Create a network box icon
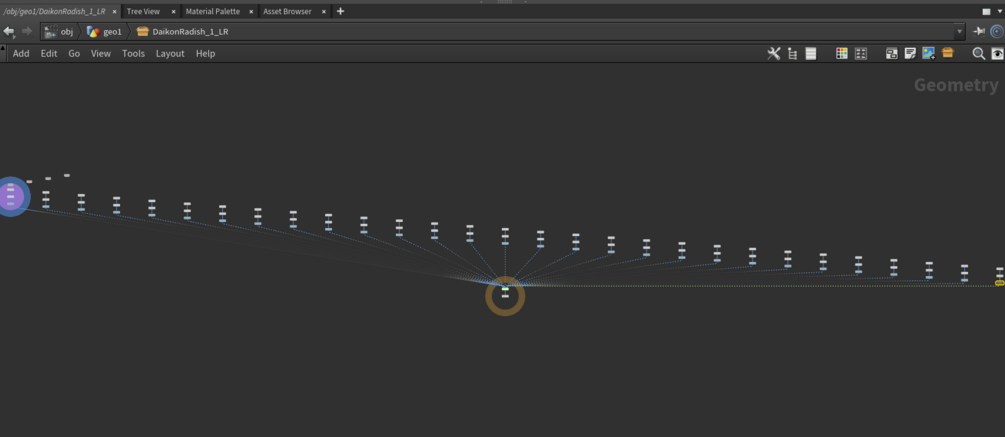The width and height of the screenshot is (1005, 437). (892, 54)
